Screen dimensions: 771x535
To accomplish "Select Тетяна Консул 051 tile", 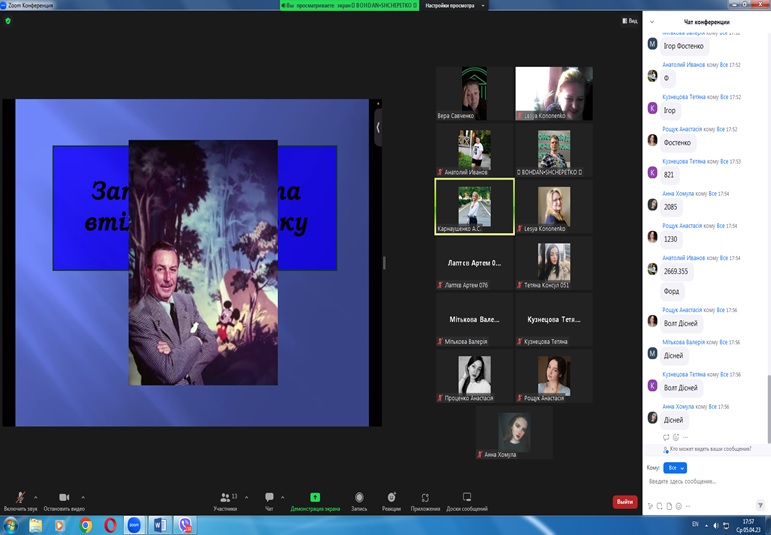I will tap(554, 263).
